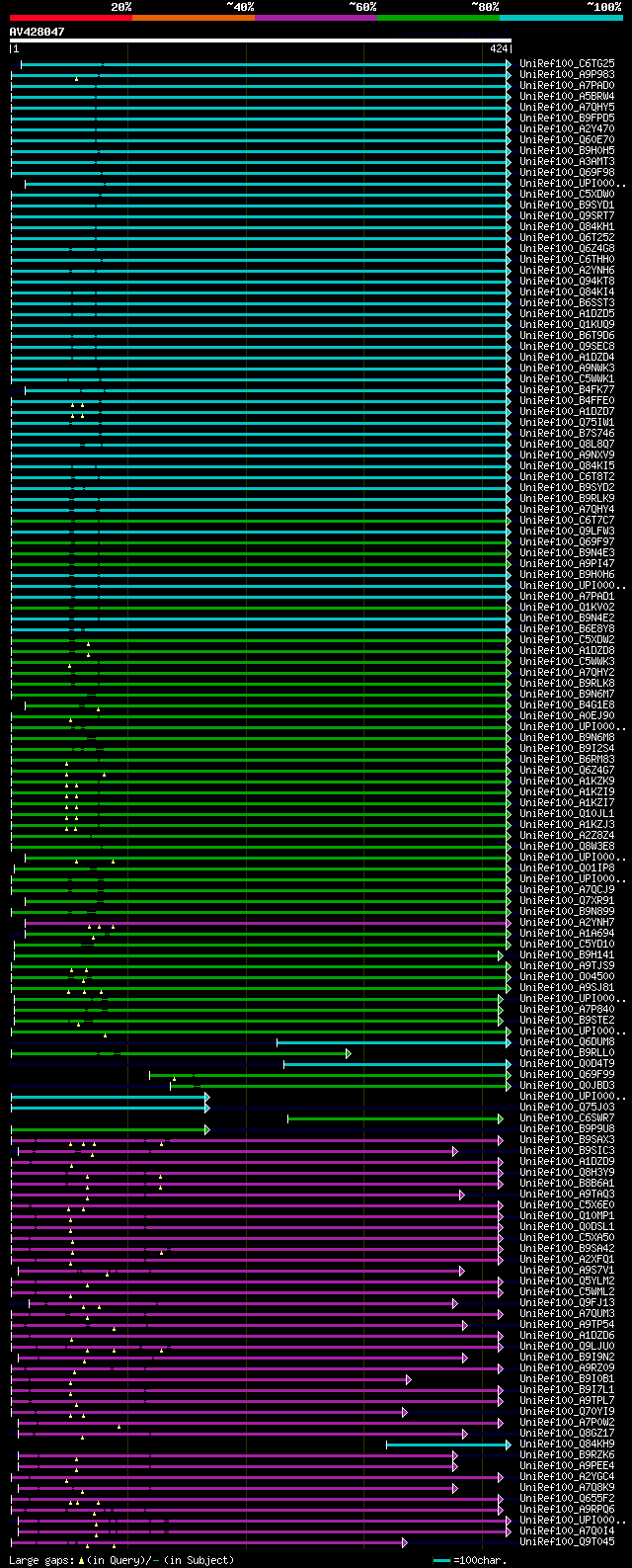Select hit label UniRef100_C6T8T2
Image resolution: width=632 pixels, height=1568 pixels.
(567, 476)
